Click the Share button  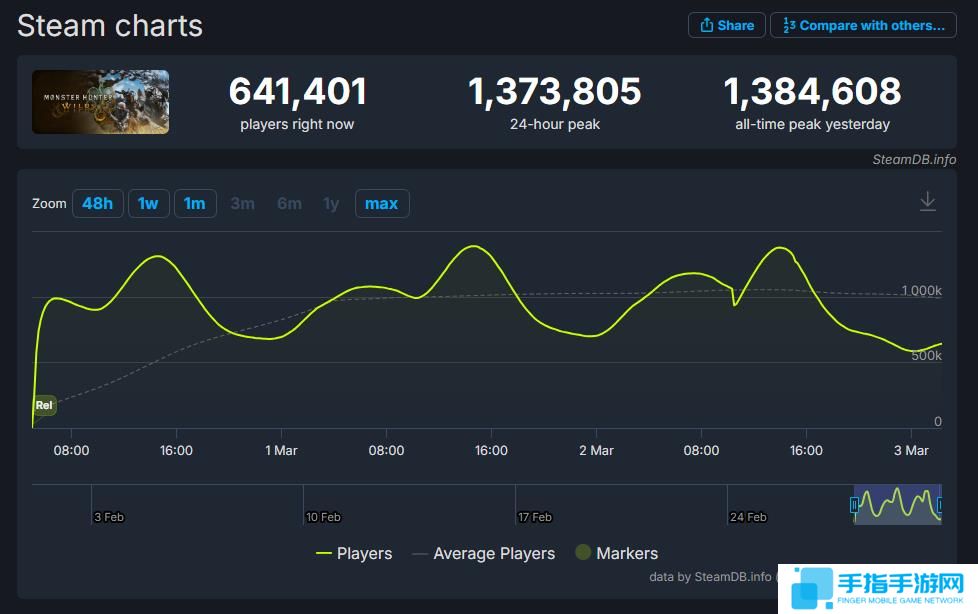(726, 25)
